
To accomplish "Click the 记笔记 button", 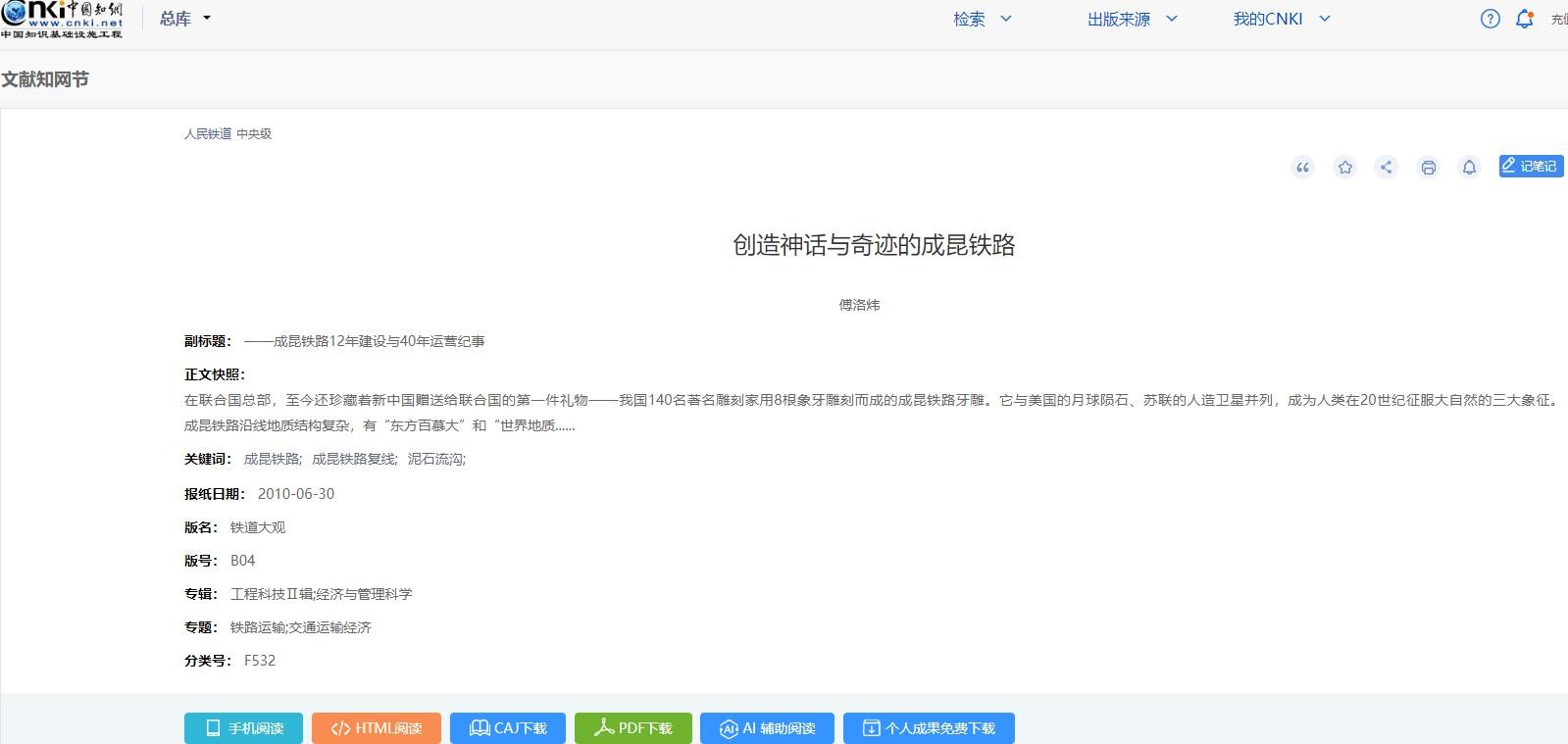I will (x=1530, y=166).
